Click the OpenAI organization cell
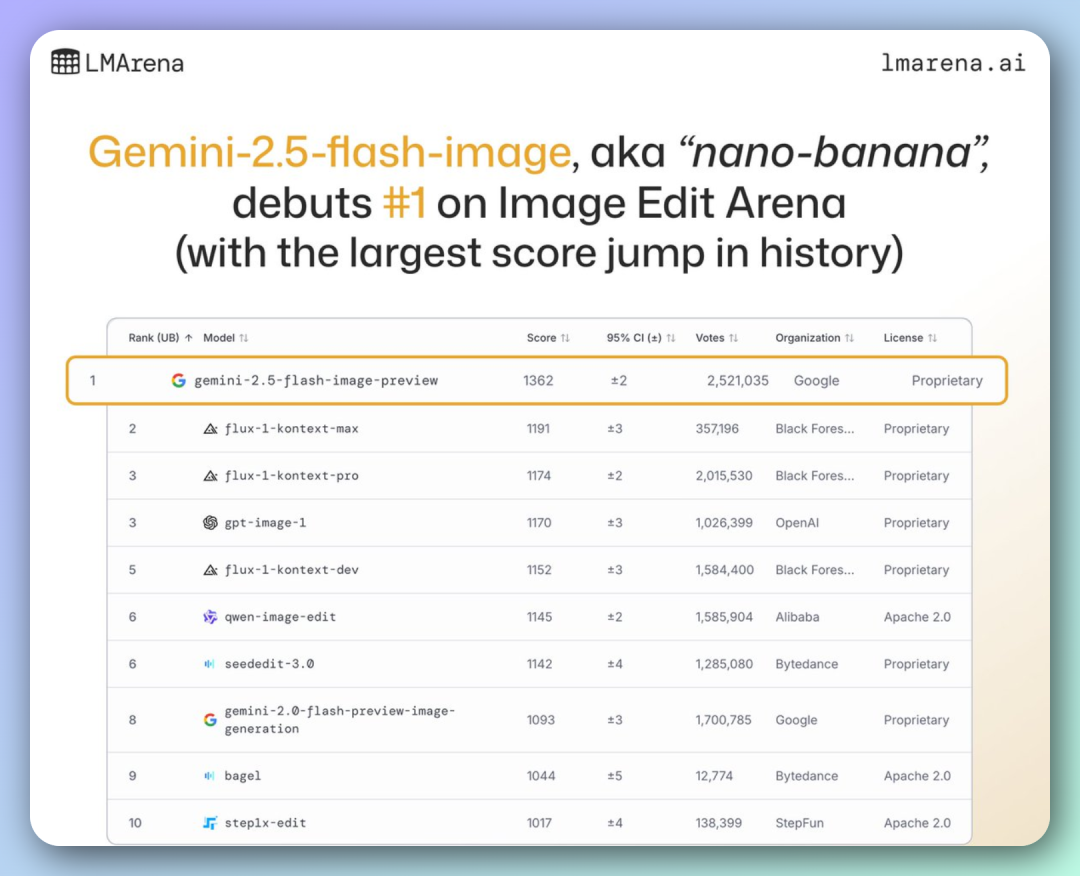The height and width of the screenshot is (876, 1080). pyautogui.click(x=797, y=523)
